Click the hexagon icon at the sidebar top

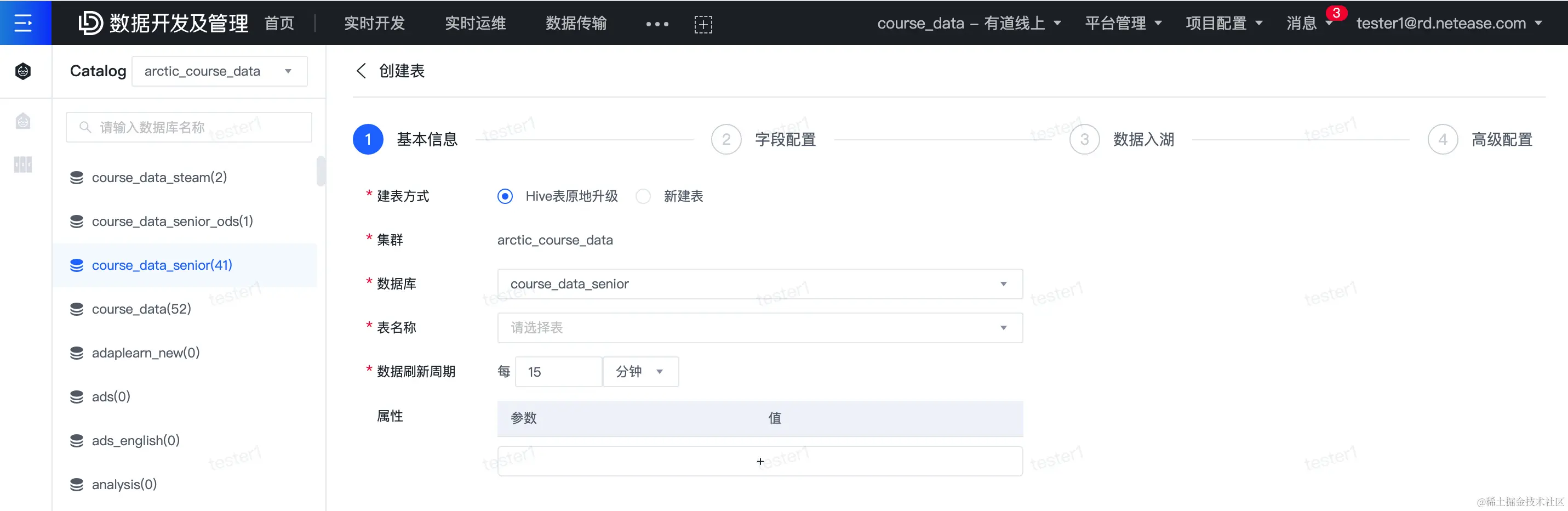click(x=23, y=71)
